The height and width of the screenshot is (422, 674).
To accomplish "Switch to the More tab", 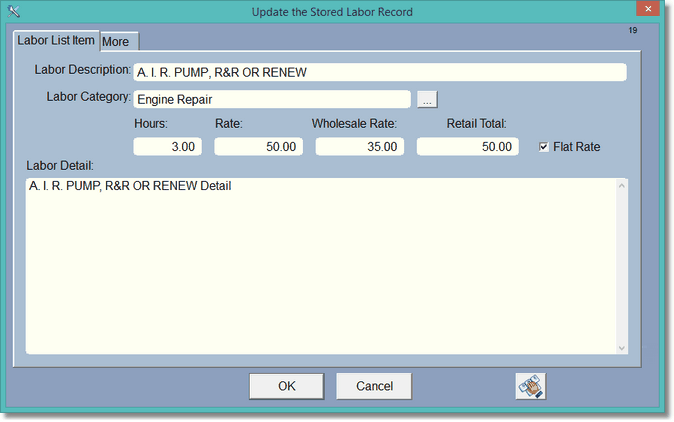I will point(119,42).
